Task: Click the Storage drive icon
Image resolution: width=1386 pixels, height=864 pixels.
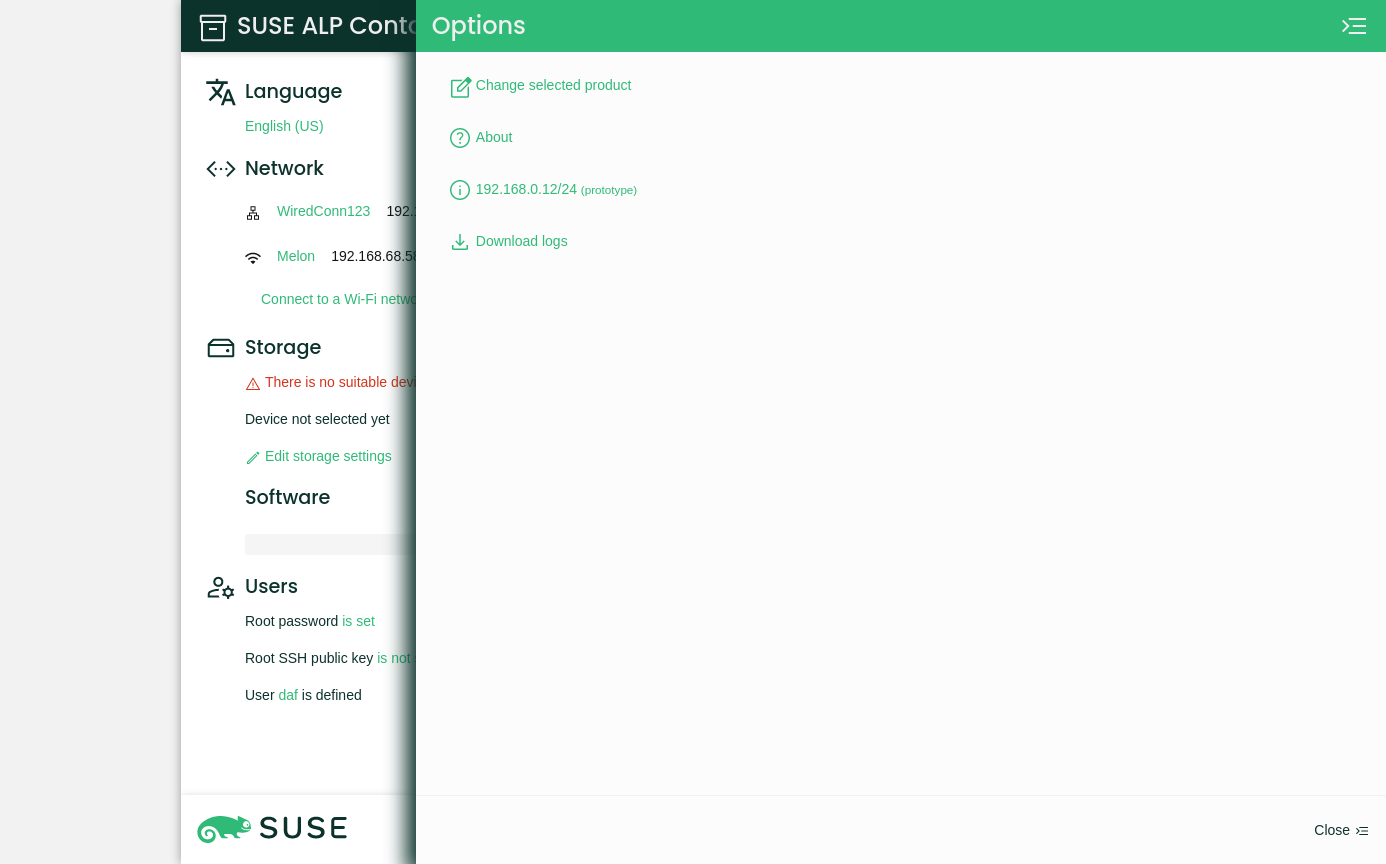Action: 220,348
